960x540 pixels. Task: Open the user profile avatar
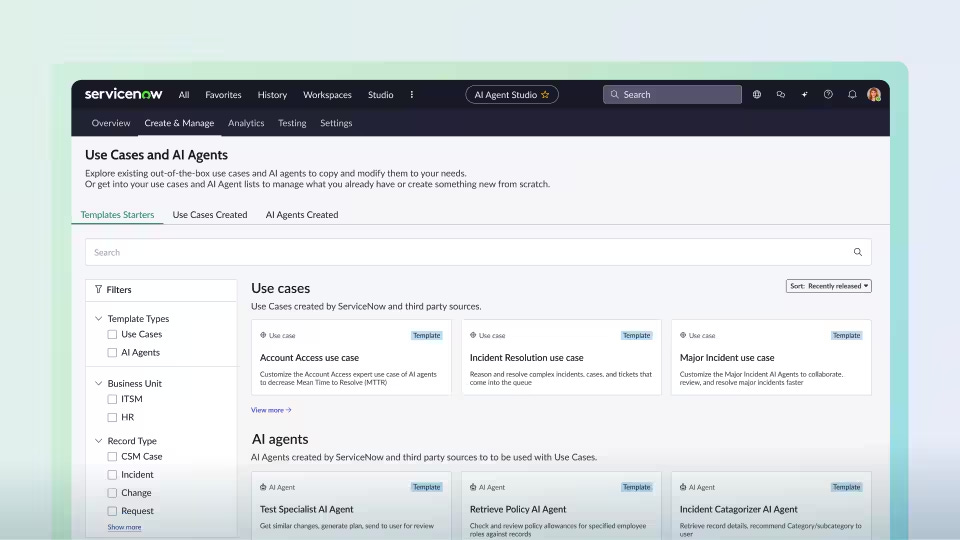(874, 94)
